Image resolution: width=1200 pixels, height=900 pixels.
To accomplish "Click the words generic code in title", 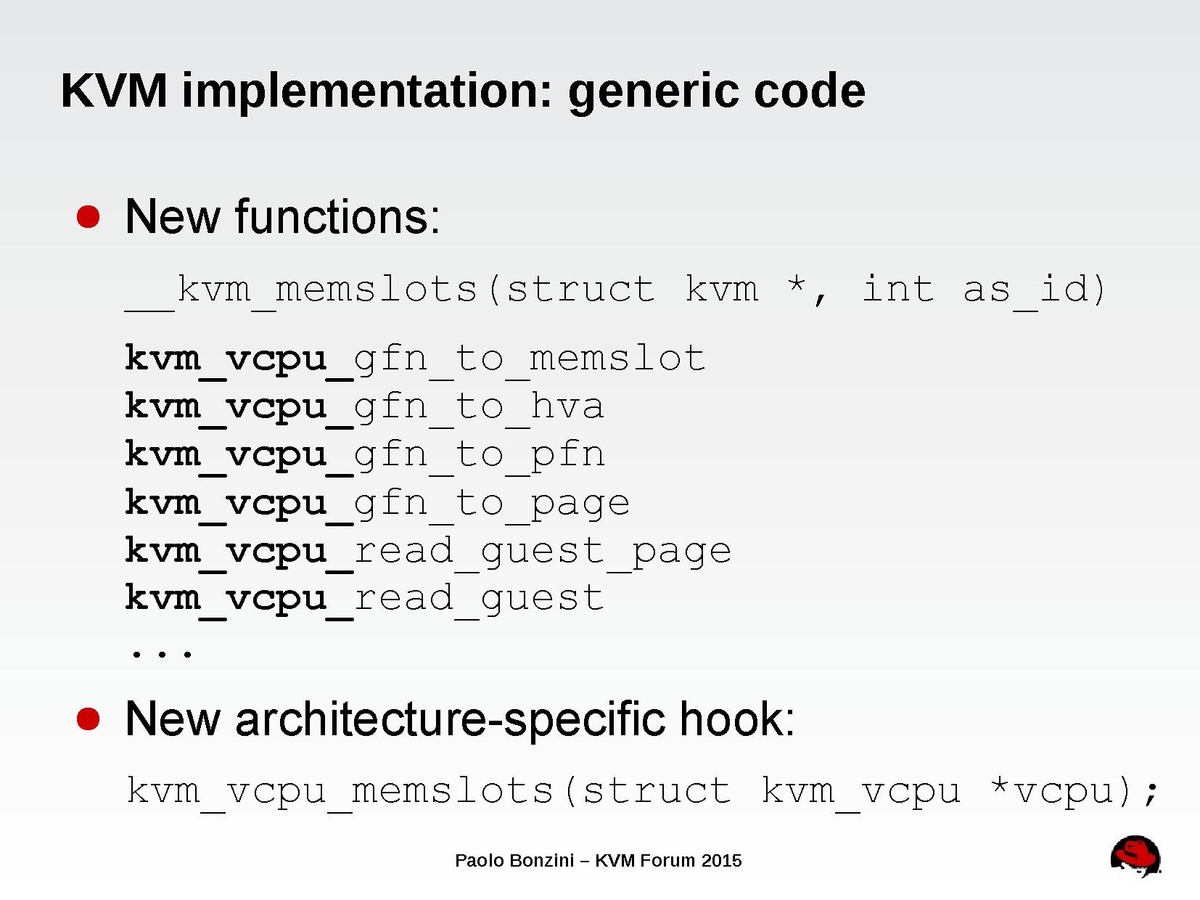I will pyautogui.click(x=716, y=92).
